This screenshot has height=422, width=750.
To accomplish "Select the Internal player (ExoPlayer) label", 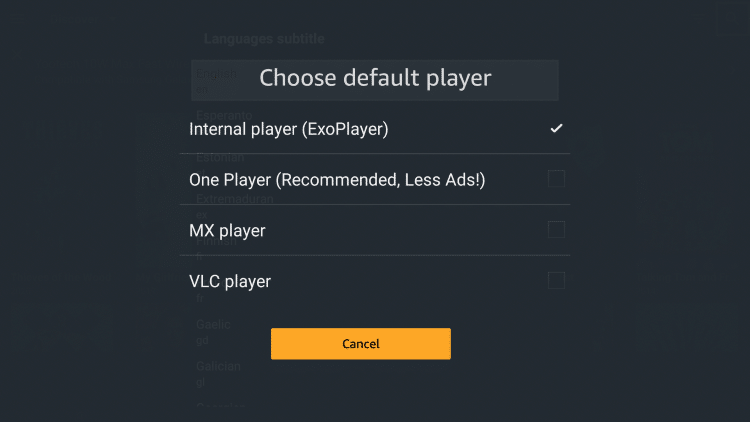I will click(288, 129).
